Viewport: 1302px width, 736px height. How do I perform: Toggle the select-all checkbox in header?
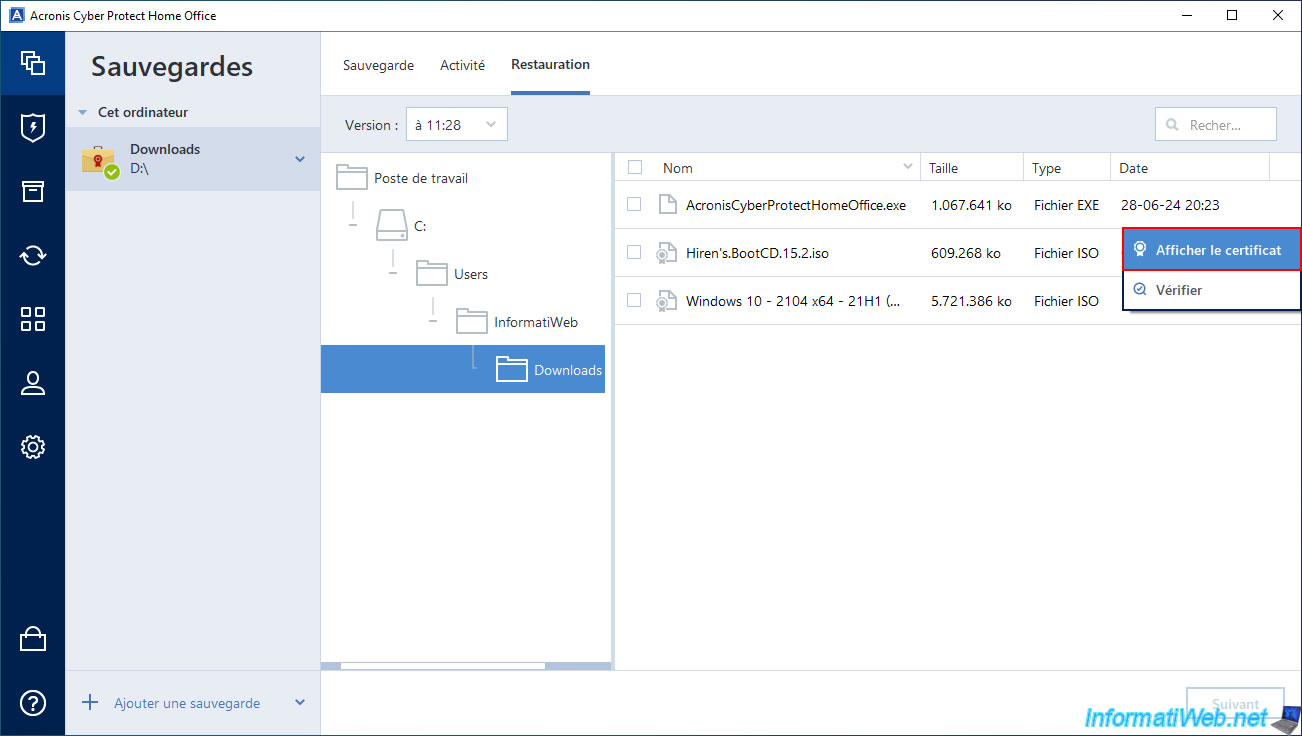click(634, 167)
